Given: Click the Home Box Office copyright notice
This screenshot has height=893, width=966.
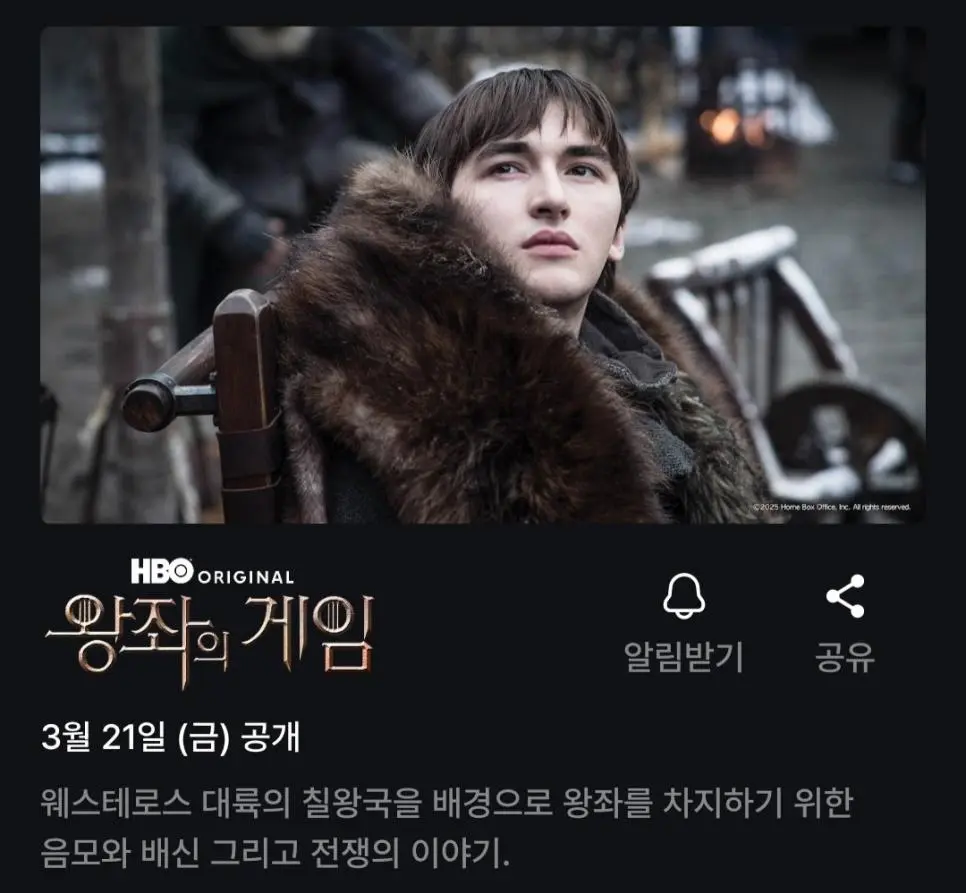Looking at the screenshot, I should pyautogui.click(x=832, y=507).
